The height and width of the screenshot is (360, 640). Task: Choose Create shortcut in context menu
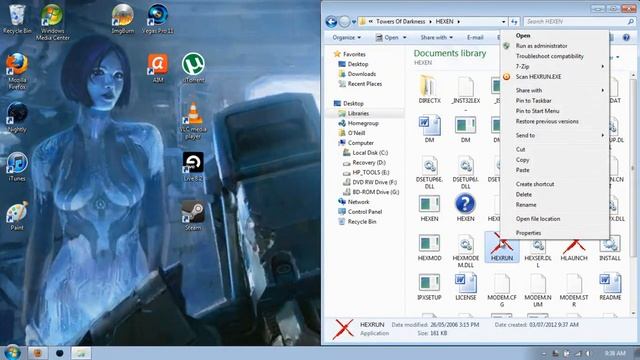555,184
